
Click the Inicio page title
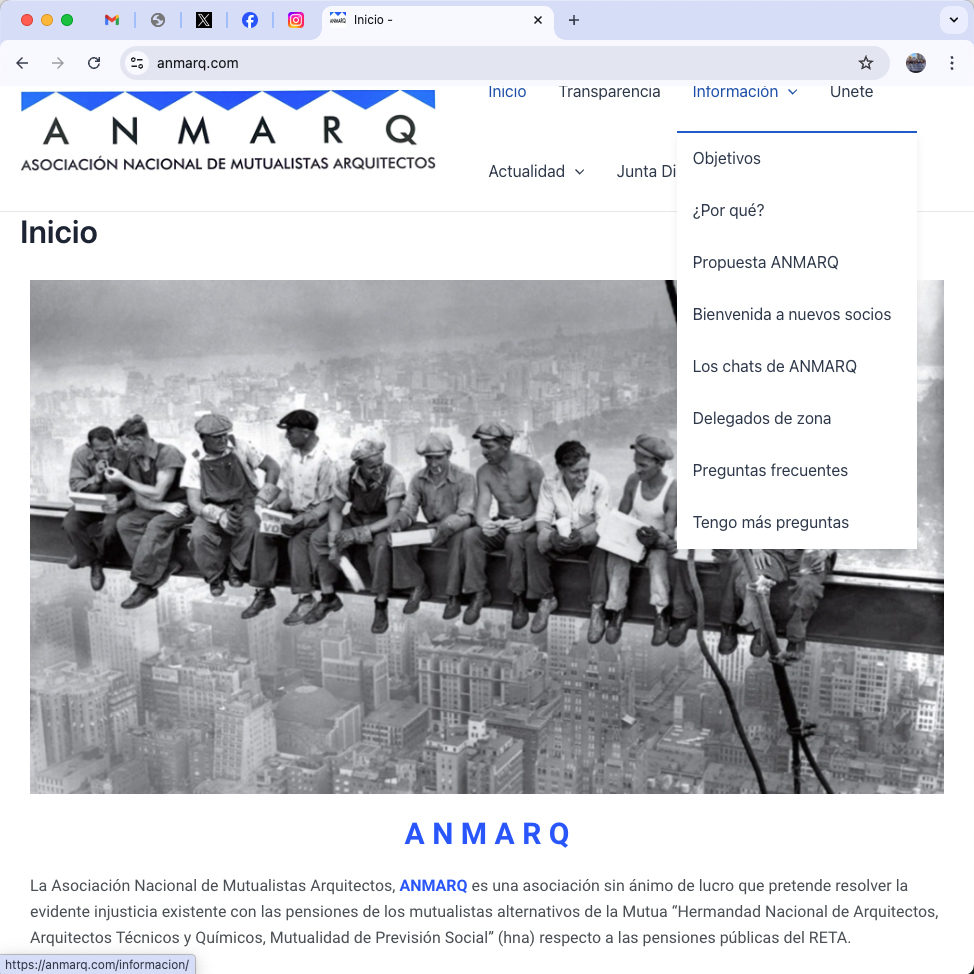[59, 232]
